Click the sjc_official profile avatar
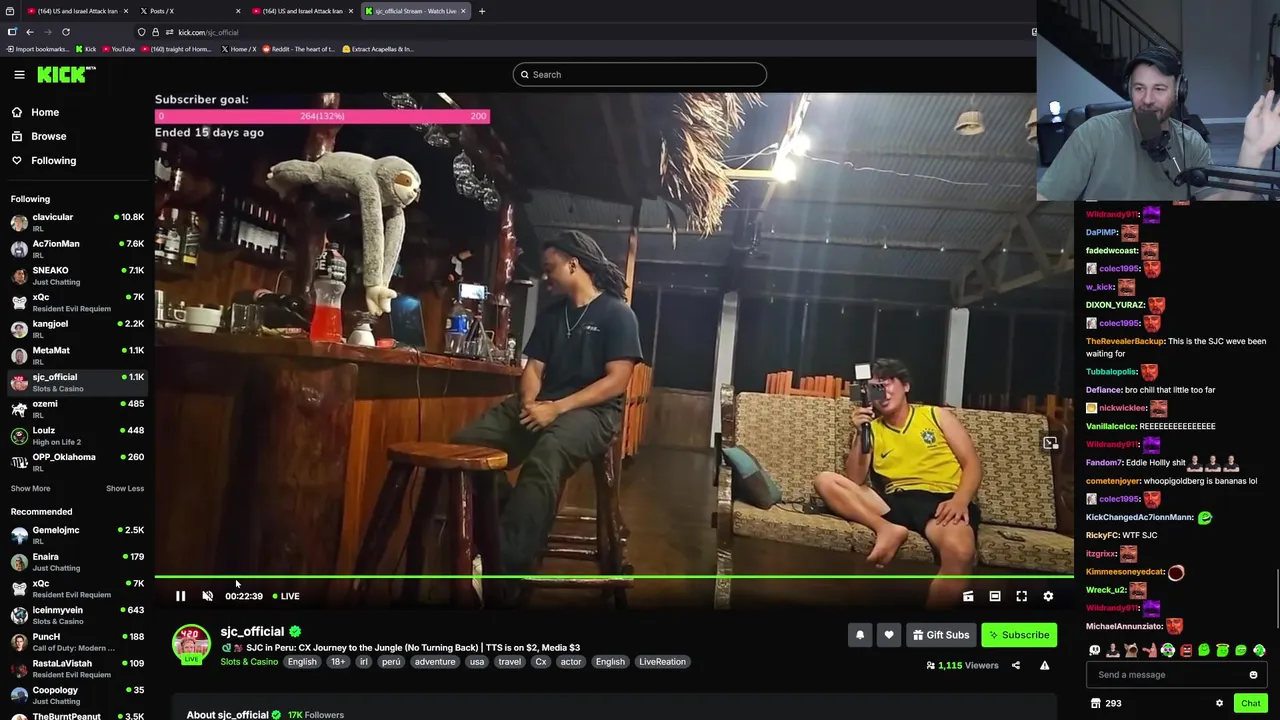The image size is (1280, 720). click(191, 644)
